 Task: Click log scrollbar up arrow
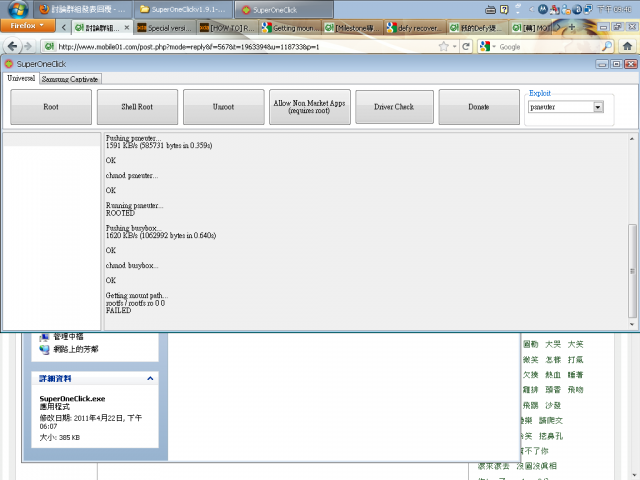[x=632, y=139]
